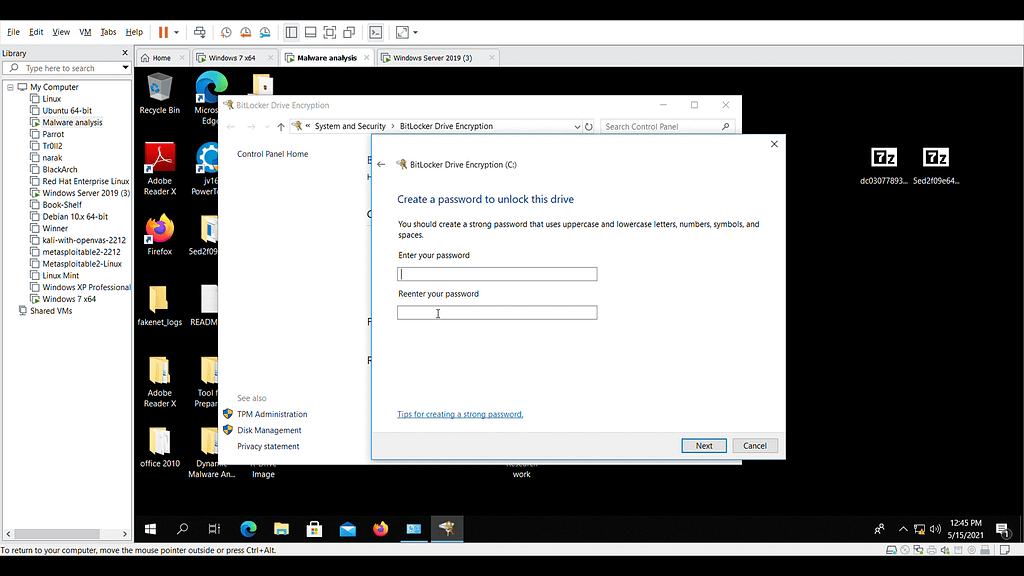Click the library horizontal scrollbar

57,534
